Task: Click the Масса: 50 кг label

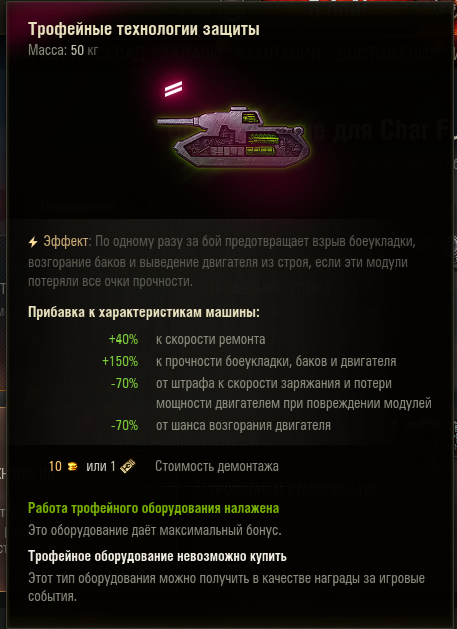Action: tap(63, 51)
